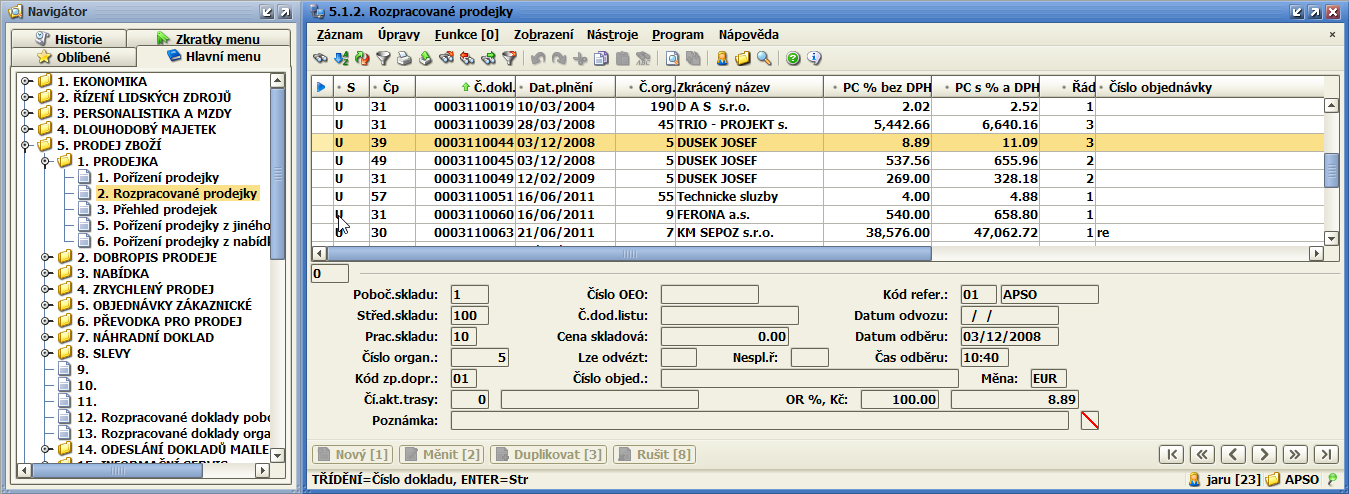
Task: Click the red slash icon beside Poznámka
Action: pos(1089,420)
